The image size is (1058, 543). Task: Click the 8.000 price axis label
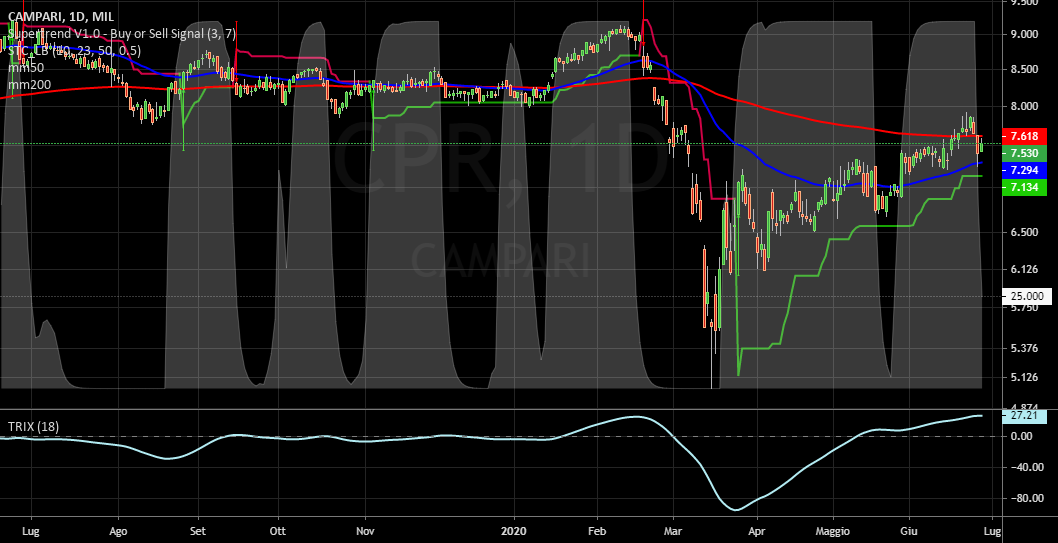pos(1024,106)
